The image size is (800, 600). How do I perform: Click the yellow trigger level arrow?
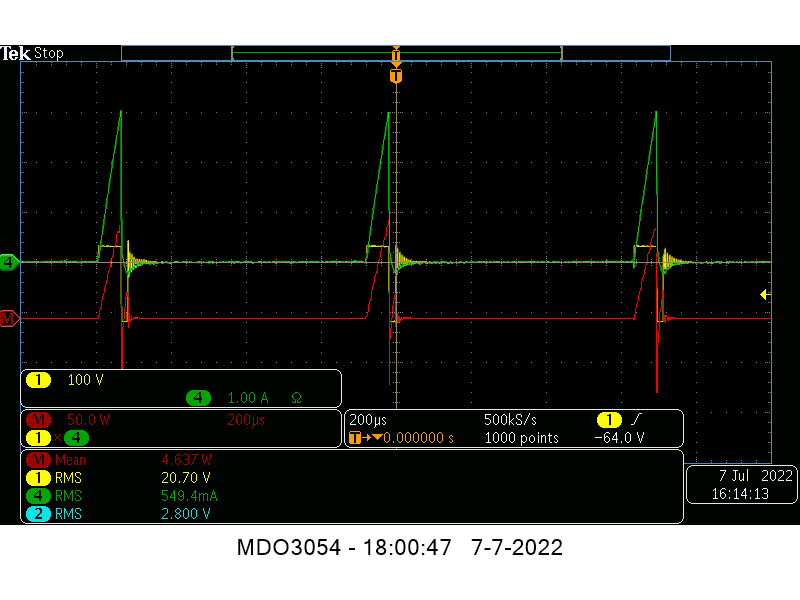pos(765,294)
